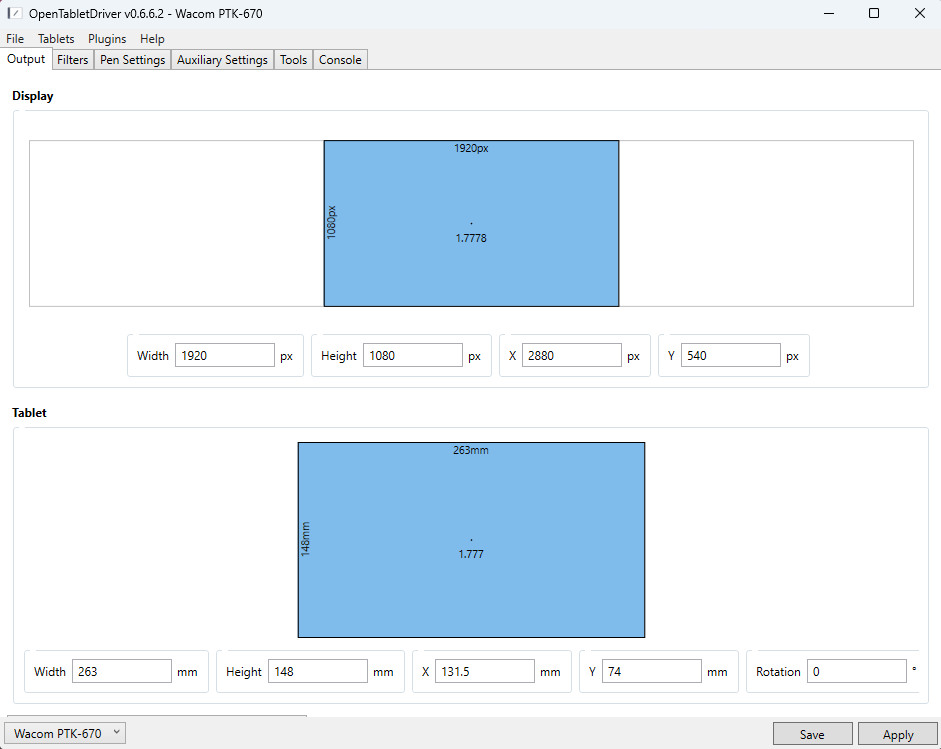The height and width of the screenshot is (749, 941).
Task: Open the Help menu
Action: point(152,39)
